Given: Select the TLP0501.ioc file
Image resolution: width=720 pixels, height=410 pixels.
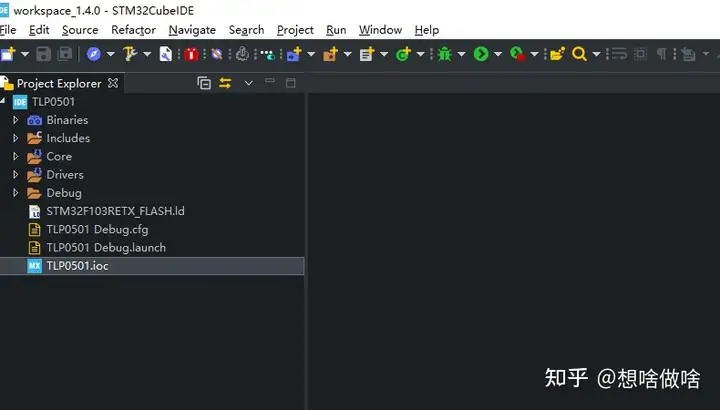Looking at the screenshot, I should (x=152, y=266).
